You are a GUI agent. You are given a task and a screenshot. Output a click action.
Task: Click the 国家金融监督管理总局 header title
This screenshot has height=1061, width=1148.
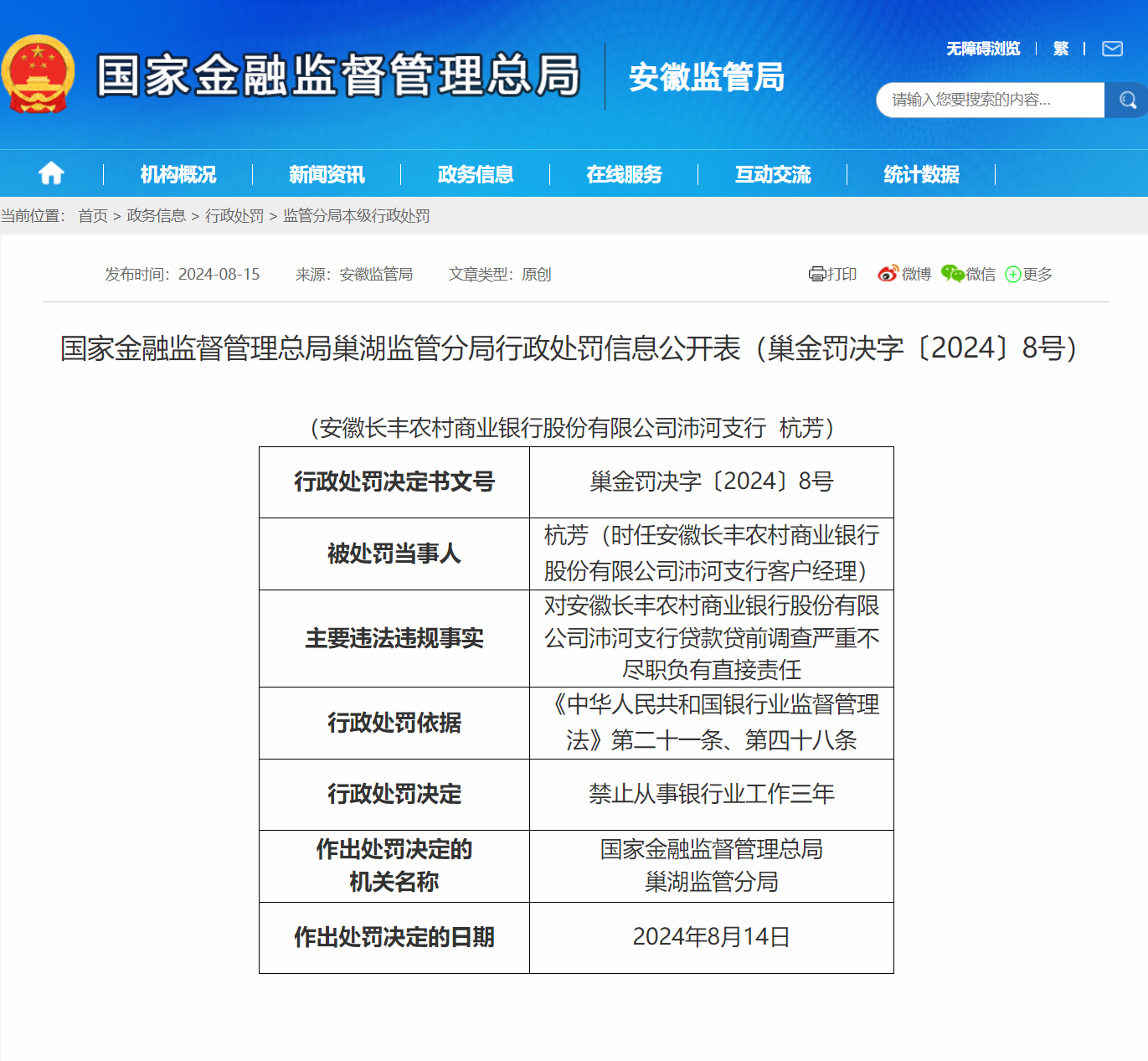[x=338, y=75]
